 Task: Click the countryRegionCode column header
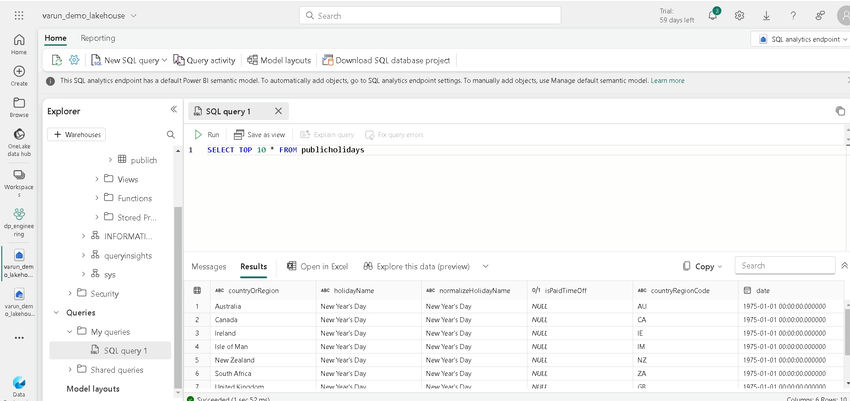coord(685,290)
